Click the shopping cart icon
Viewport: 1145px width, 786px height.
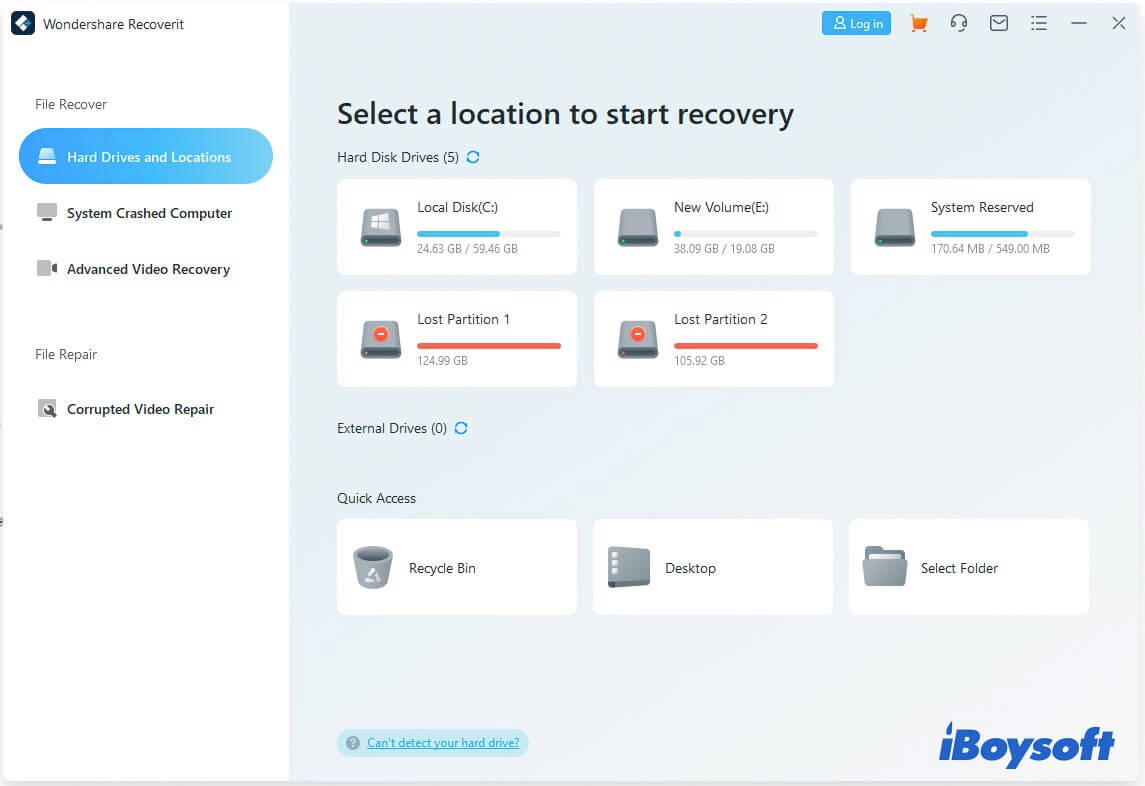(x=918, y=23)
